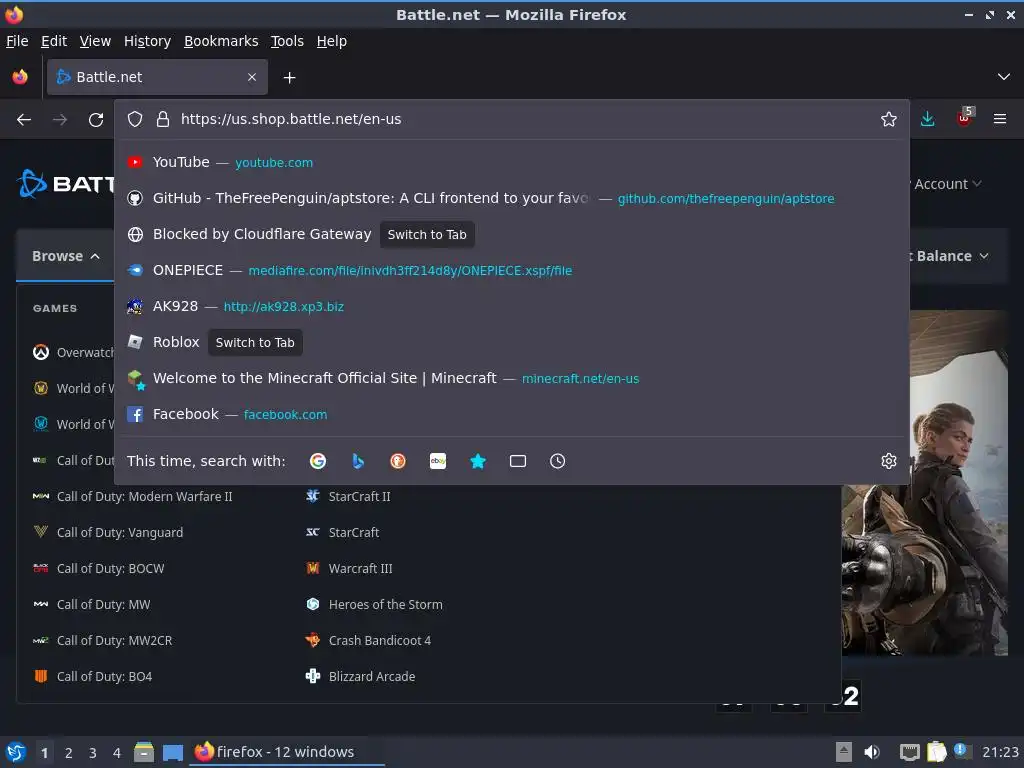The height and width of the screenshot is (768, 1024).
Task: Select the Battle.net tab
Action: click(157, 77)
